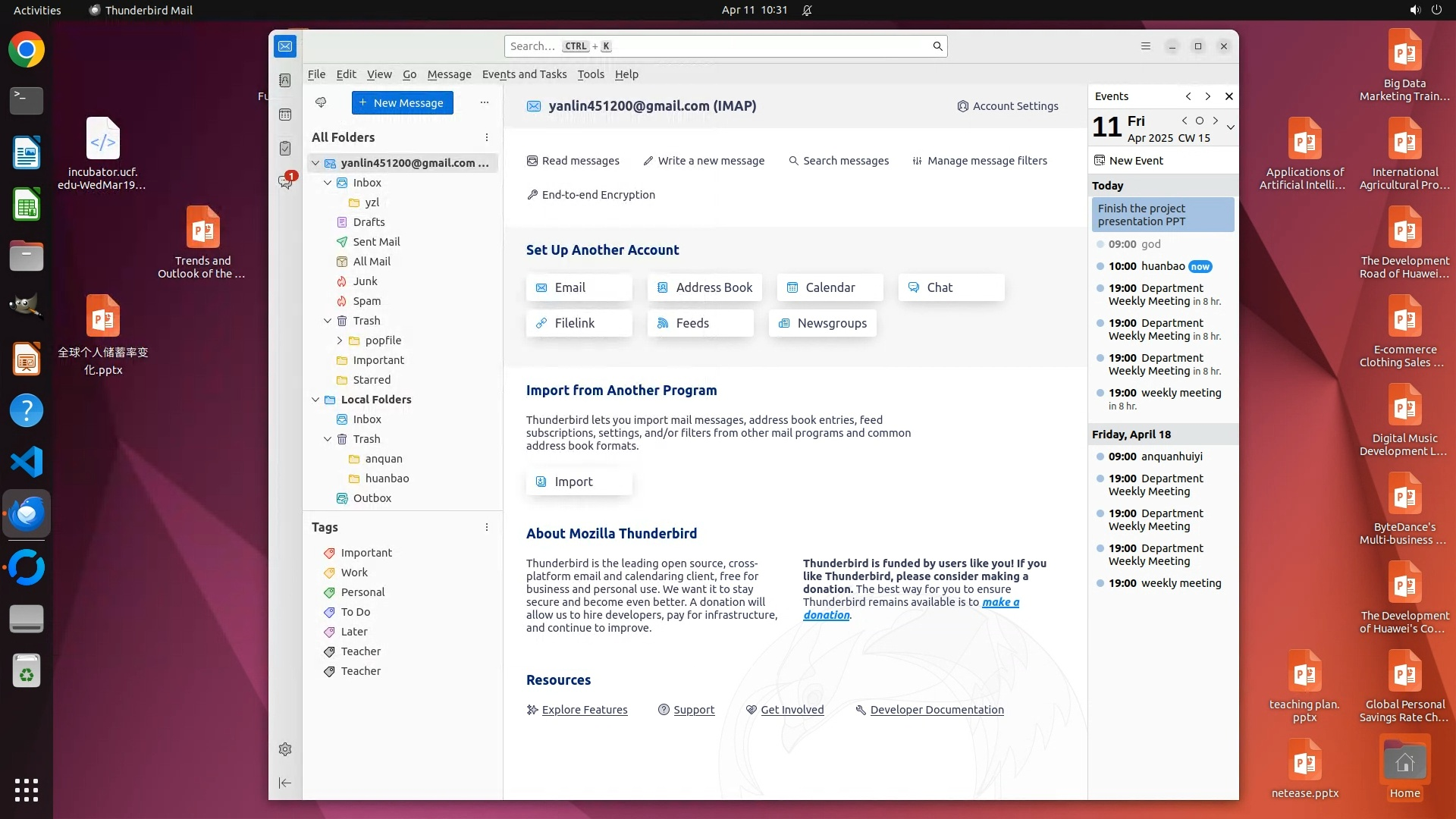The height and width of the screenshot is (819, 1456).
Task: Select the Important tag
Action: click(x=366, y=553)
